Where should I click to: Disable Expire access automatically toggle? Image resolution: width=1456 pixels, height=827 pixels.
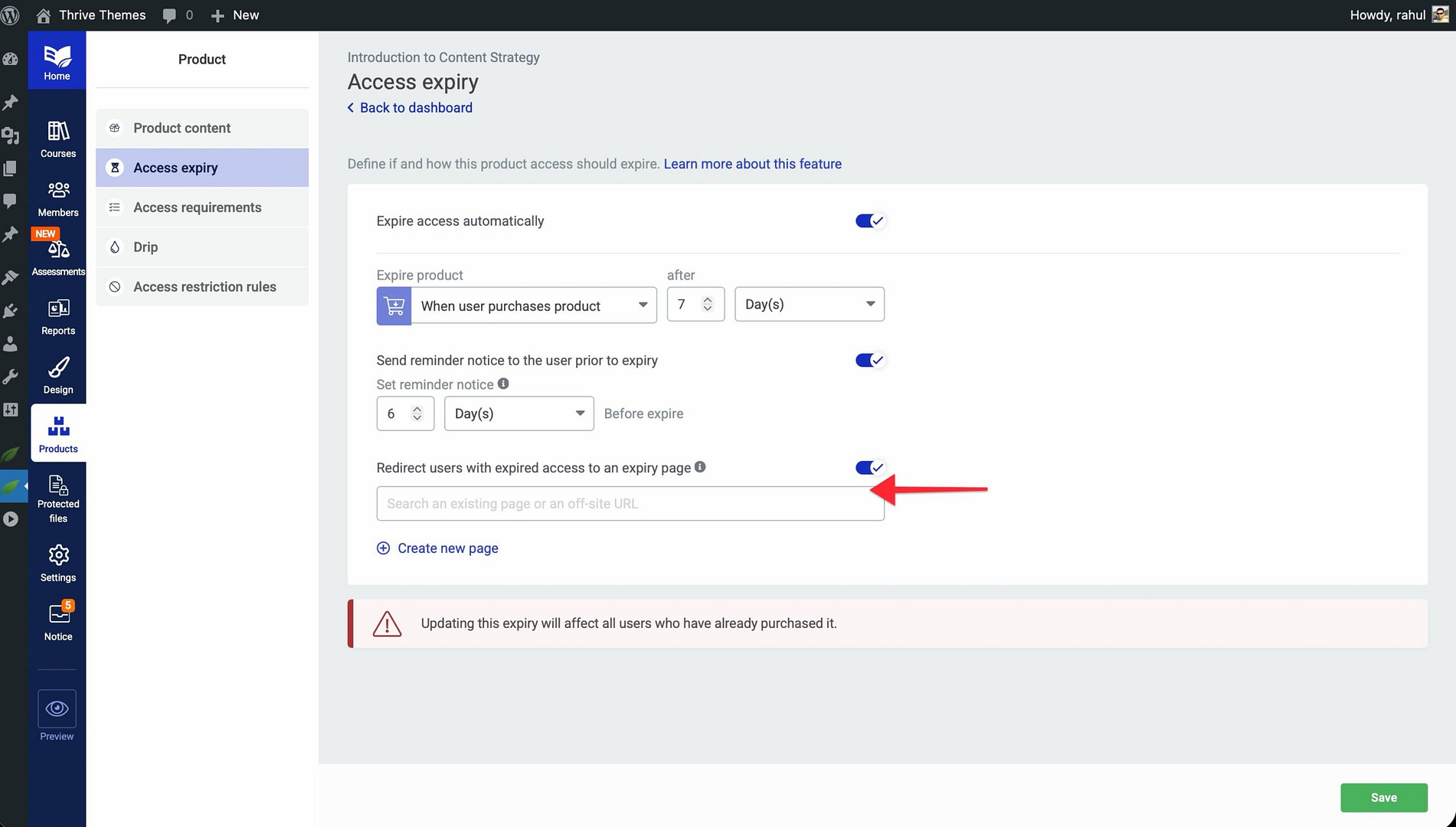click(869, 221)
